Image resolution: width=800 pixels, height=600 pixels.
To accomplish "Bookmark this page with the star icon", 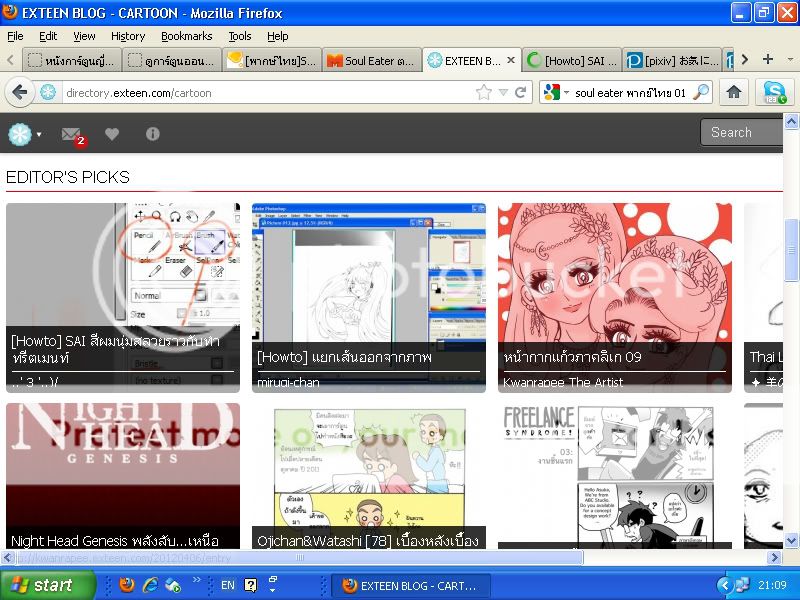I will tap(484, 92).
